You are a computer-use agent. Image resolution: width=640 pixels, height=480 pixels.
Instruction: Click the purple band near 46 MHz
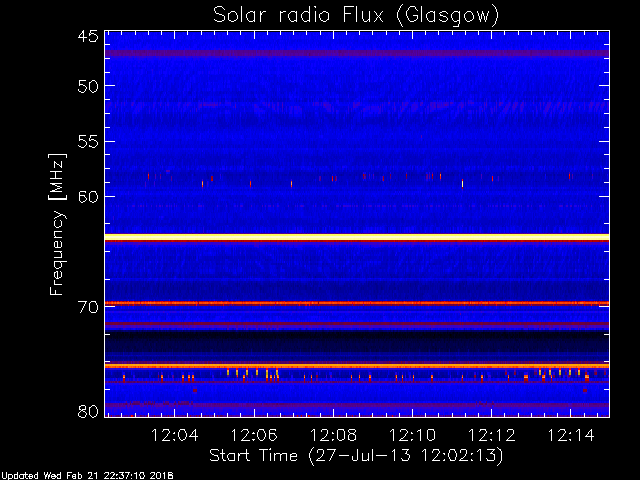357,53
